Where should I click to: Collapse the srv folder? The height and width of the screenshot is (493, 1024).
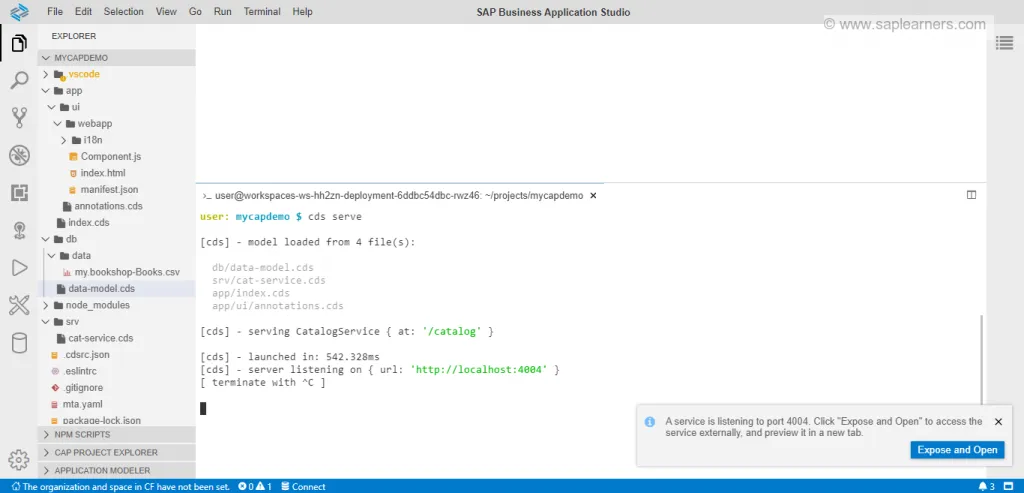pyautogui.click(x=116, y=322)
